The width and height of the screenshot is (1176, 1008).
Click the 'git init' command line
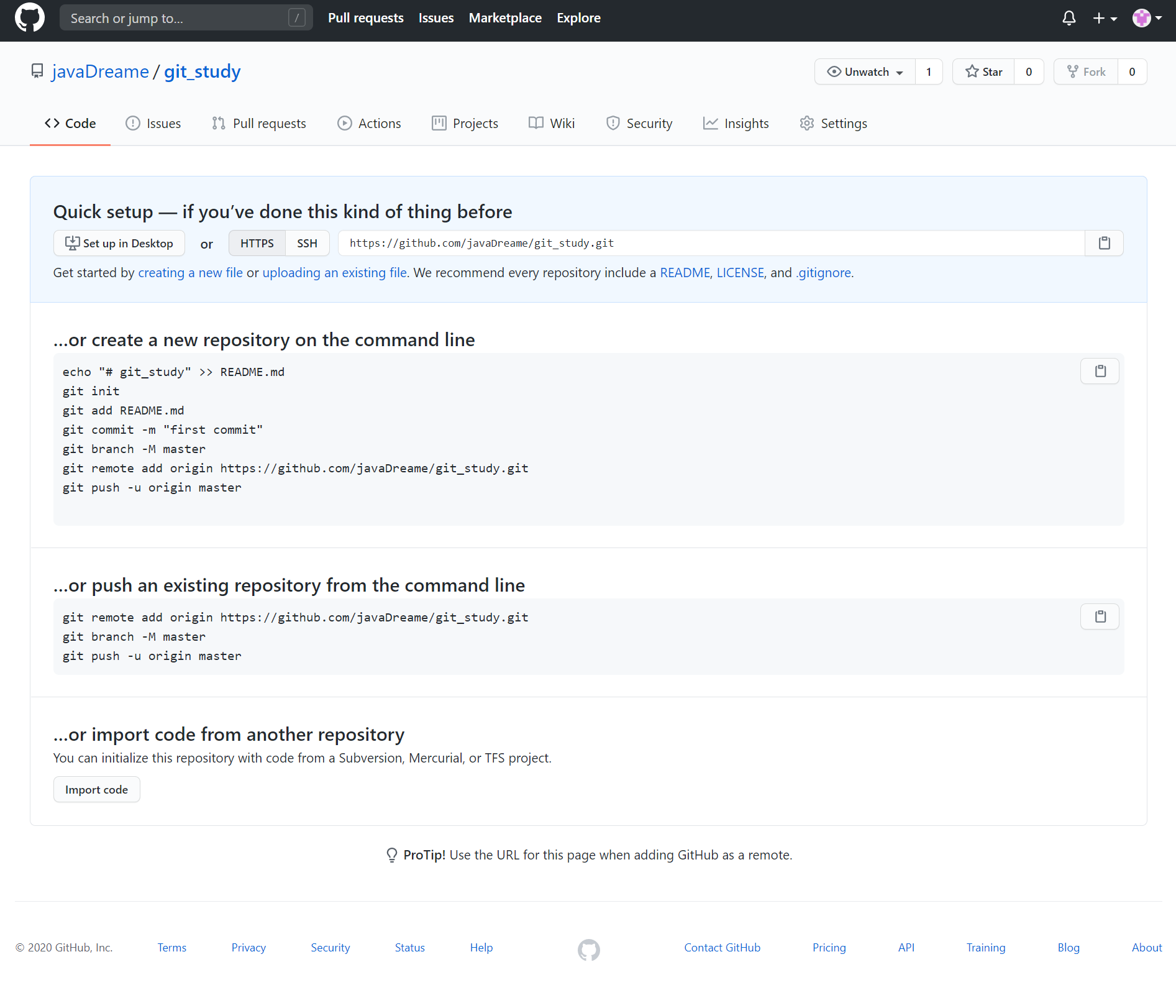[x=91, y=392]
